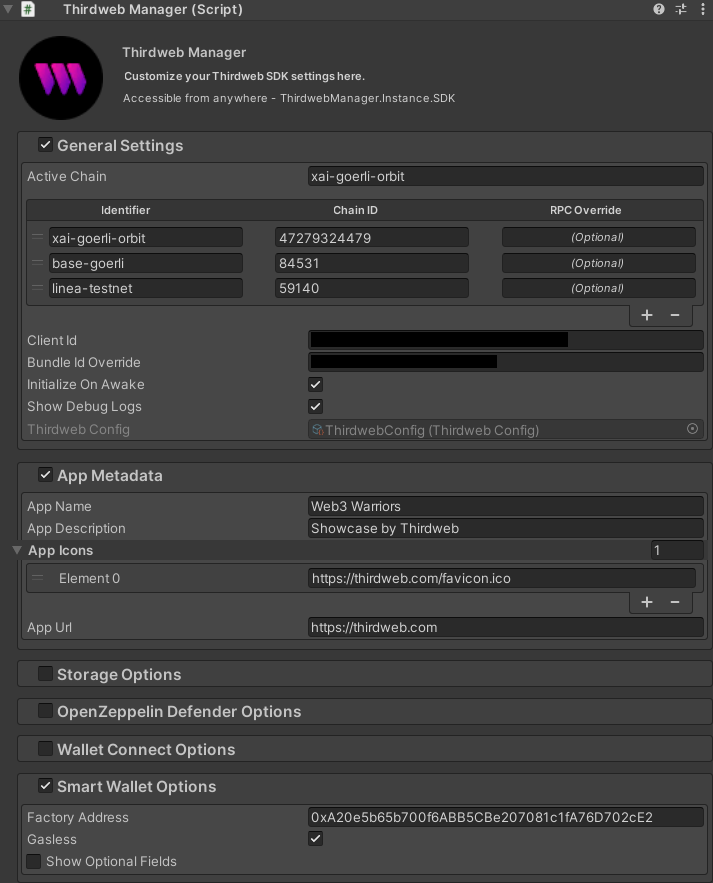This screenshot has height=883, width=713.
Task: Open the component help reference icon
Action: coord(658,9)
